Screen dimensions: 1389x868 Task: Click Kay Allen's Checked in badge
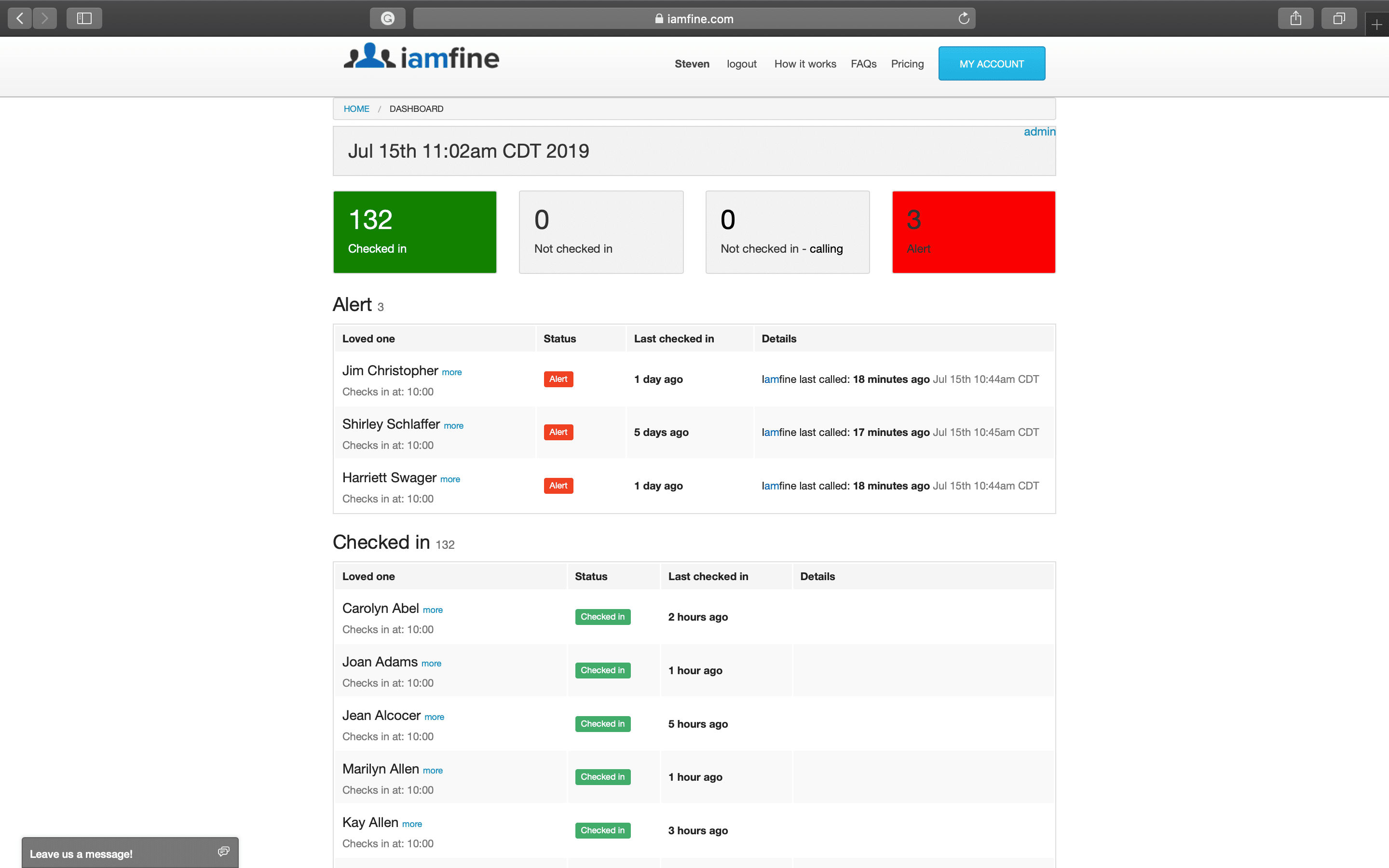click(603, 830)
